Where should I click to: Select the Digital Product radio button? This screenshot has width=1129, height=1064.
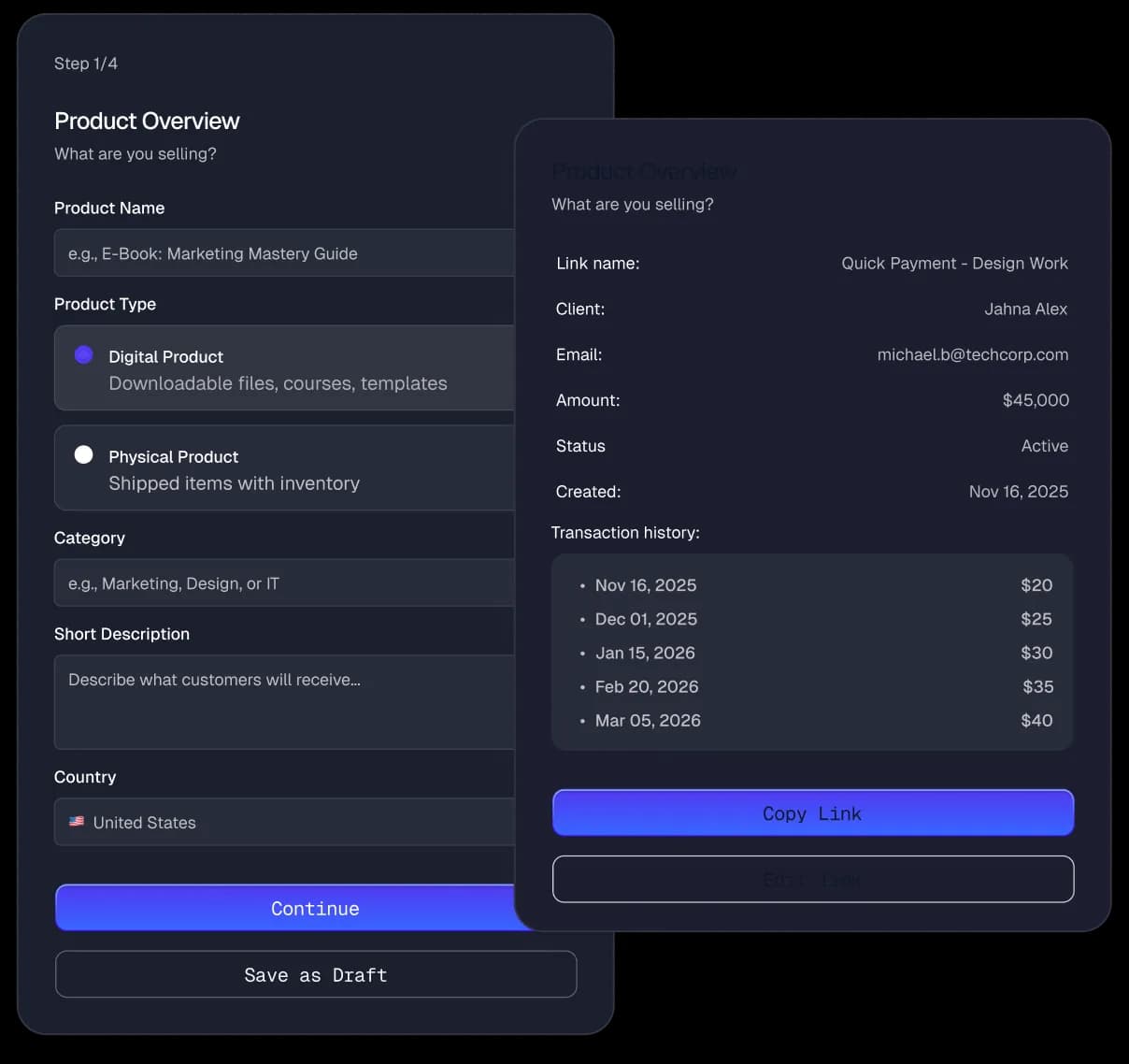(x=83, y=354)
